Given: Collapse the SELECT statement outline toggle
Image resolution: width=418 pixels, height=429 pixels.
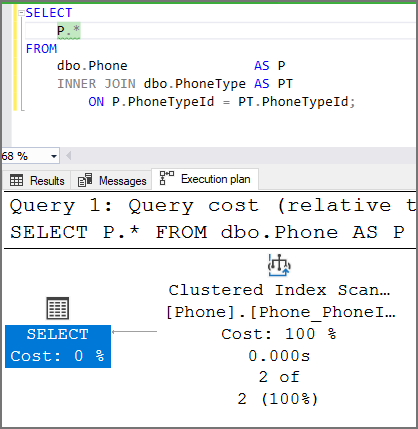Looking at the screenshot, I should click(x=21, y=13).
